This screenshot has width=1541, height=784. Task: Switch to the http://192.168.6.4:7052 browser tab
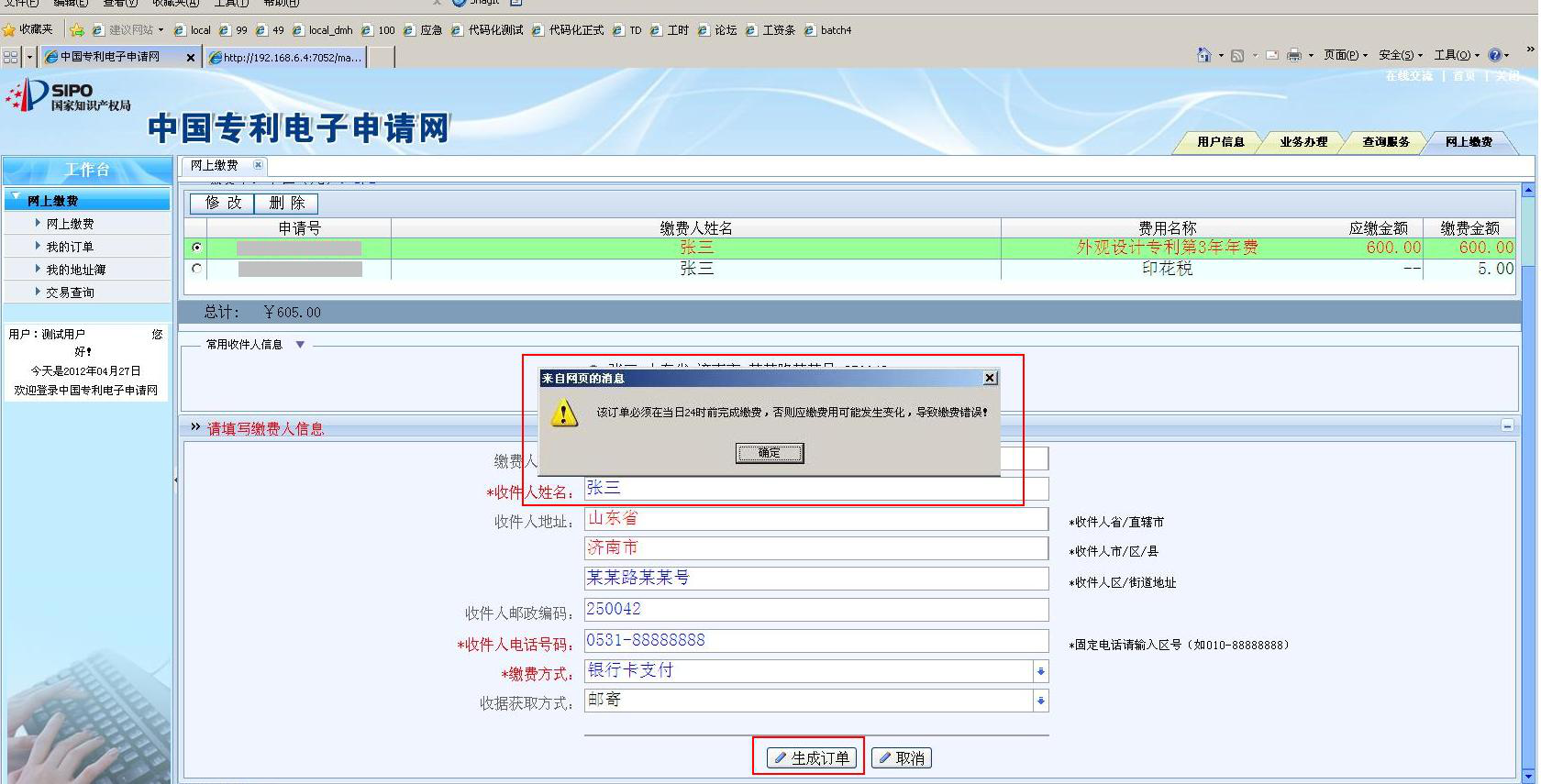click(x=286, y=57)
